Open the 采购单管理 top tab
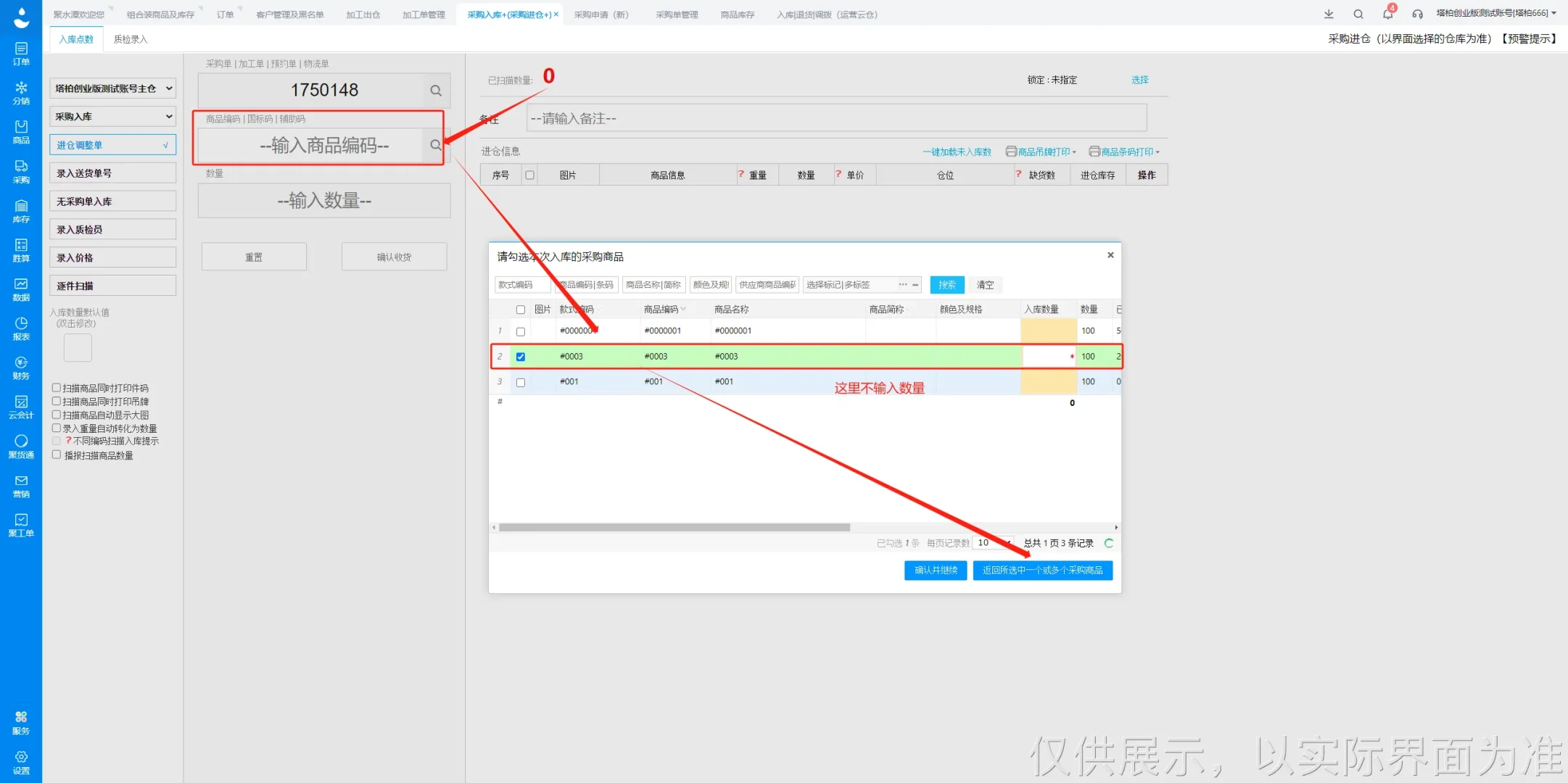Viewport: 1568px width, 783px height. coord(676,14)
